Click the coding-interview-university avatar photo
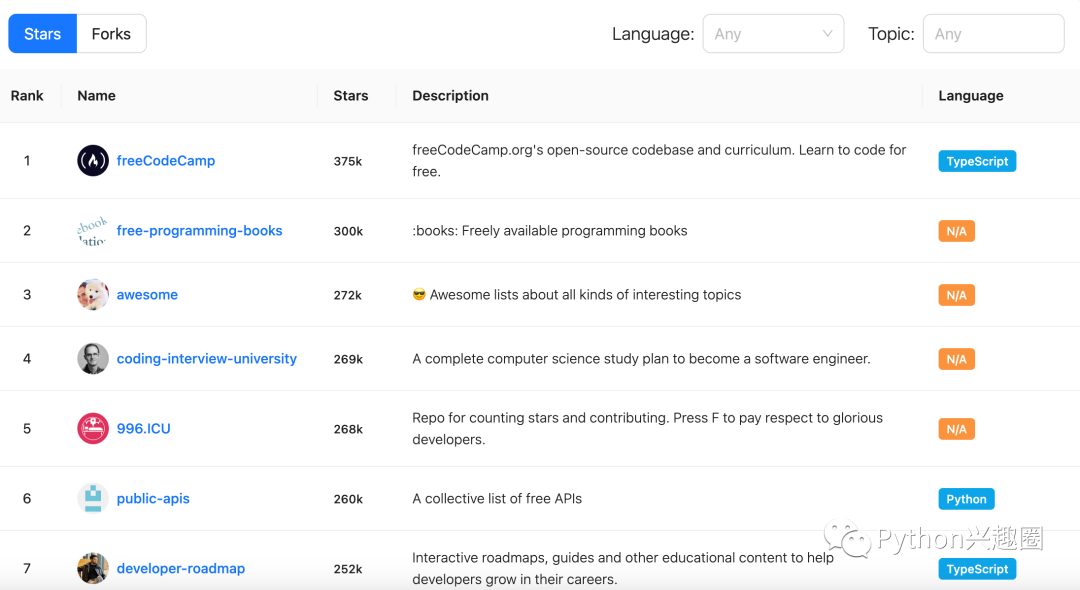The height and width of the screenshot is (590, 1080). coord(93,359)
